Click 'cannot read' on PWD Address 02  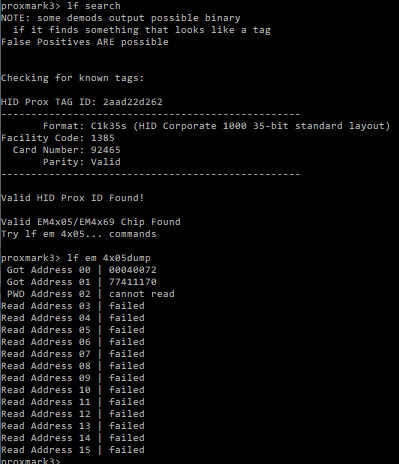[142, 294]
